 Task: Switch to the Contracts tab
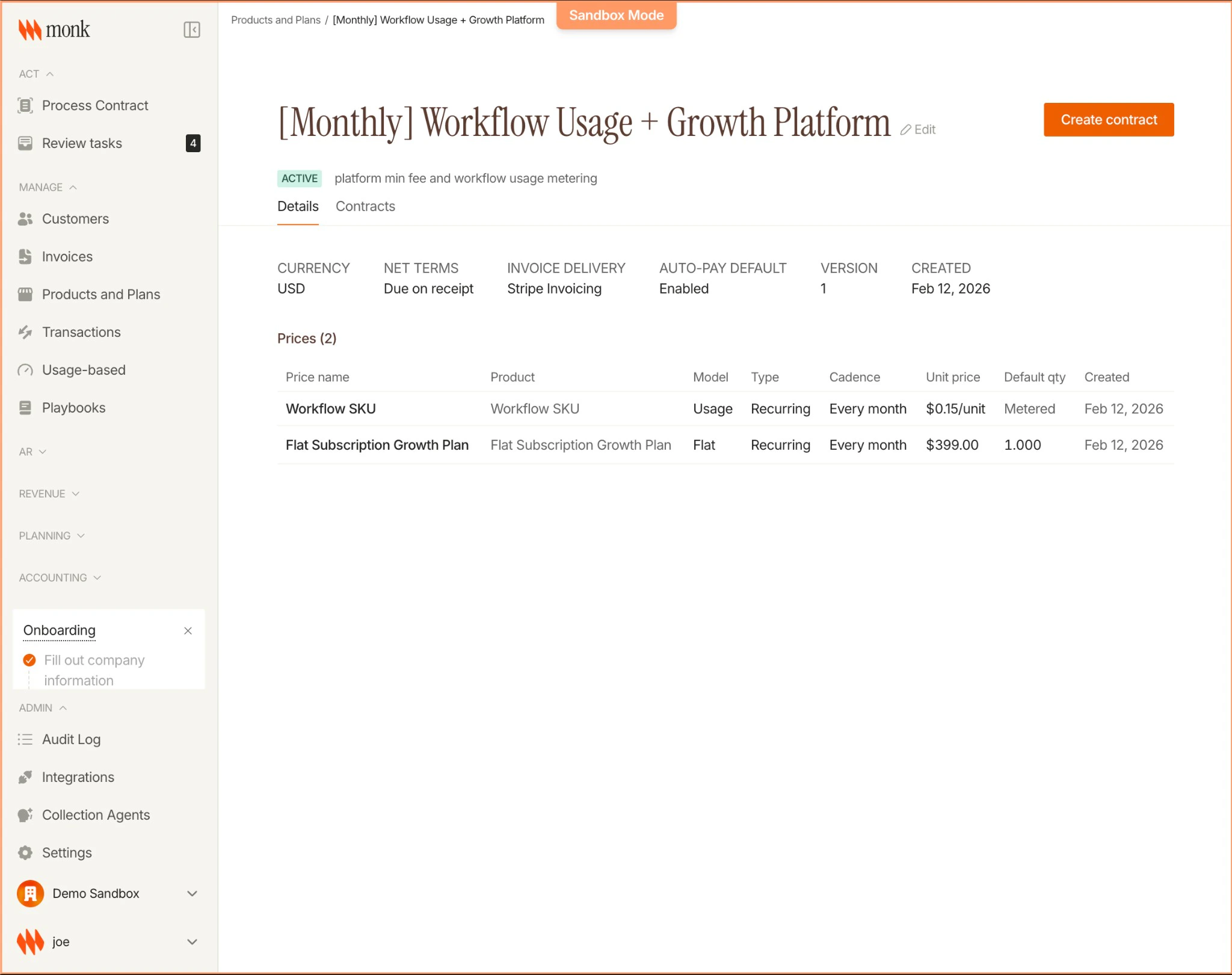(x=365, y=206)
